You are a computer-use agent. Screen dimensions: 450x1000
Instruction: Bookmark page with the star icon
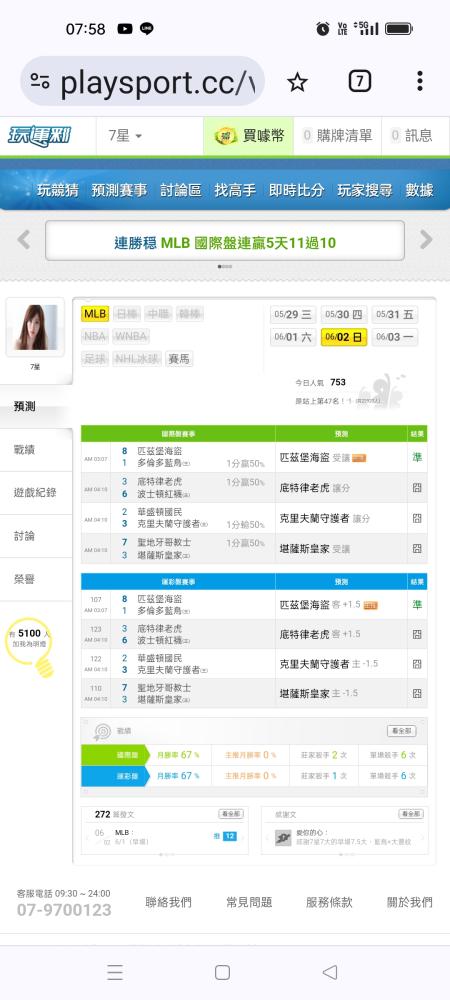297,82
